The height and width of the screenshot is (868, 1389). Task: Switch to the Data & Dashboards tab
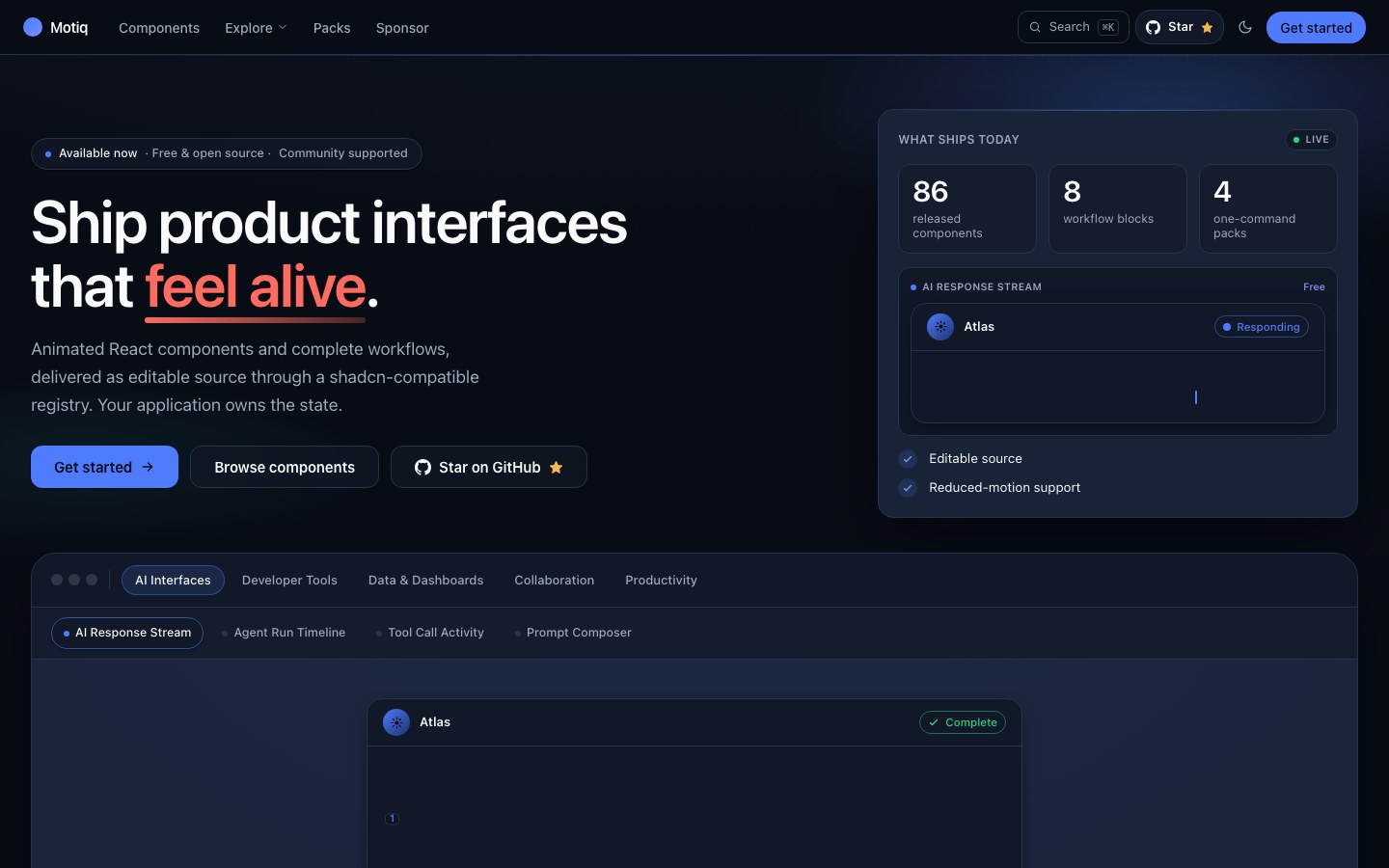pyautogui.click(x=425, y=580)
